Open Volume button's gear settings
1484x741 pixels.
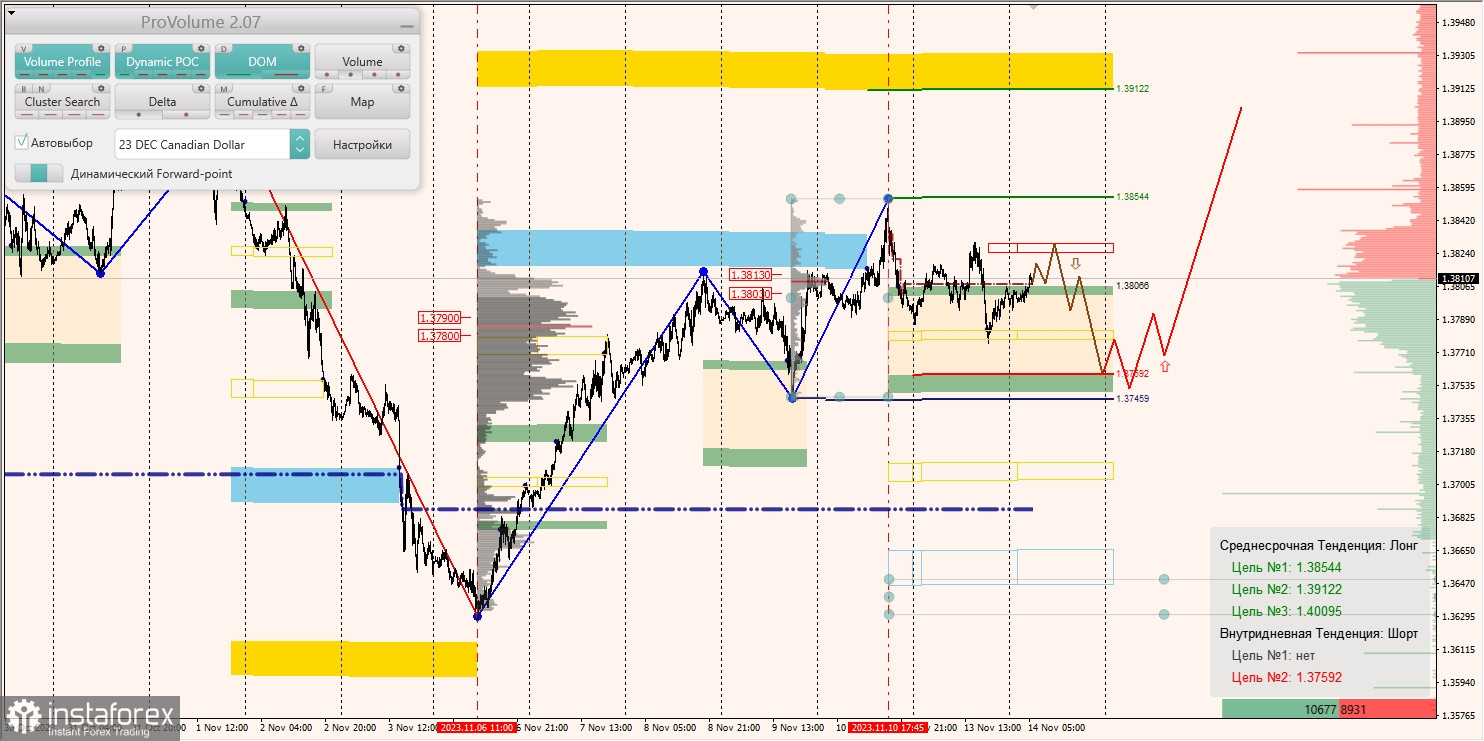(x=401, y=48)
